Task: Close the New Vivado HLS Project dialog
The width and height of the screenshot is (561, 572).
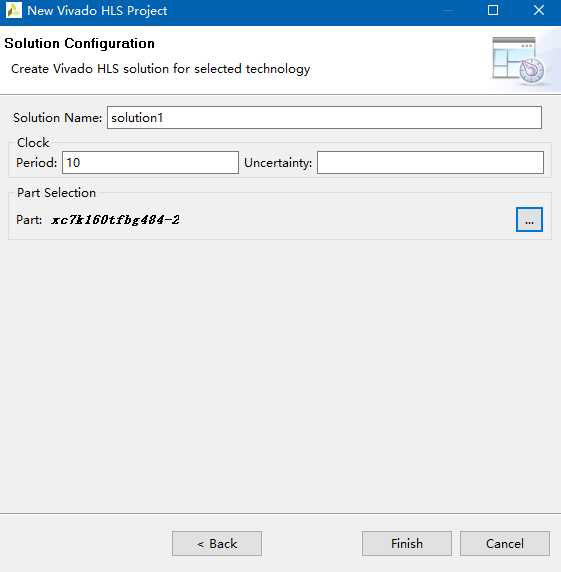Action: [x=539, y=10]
